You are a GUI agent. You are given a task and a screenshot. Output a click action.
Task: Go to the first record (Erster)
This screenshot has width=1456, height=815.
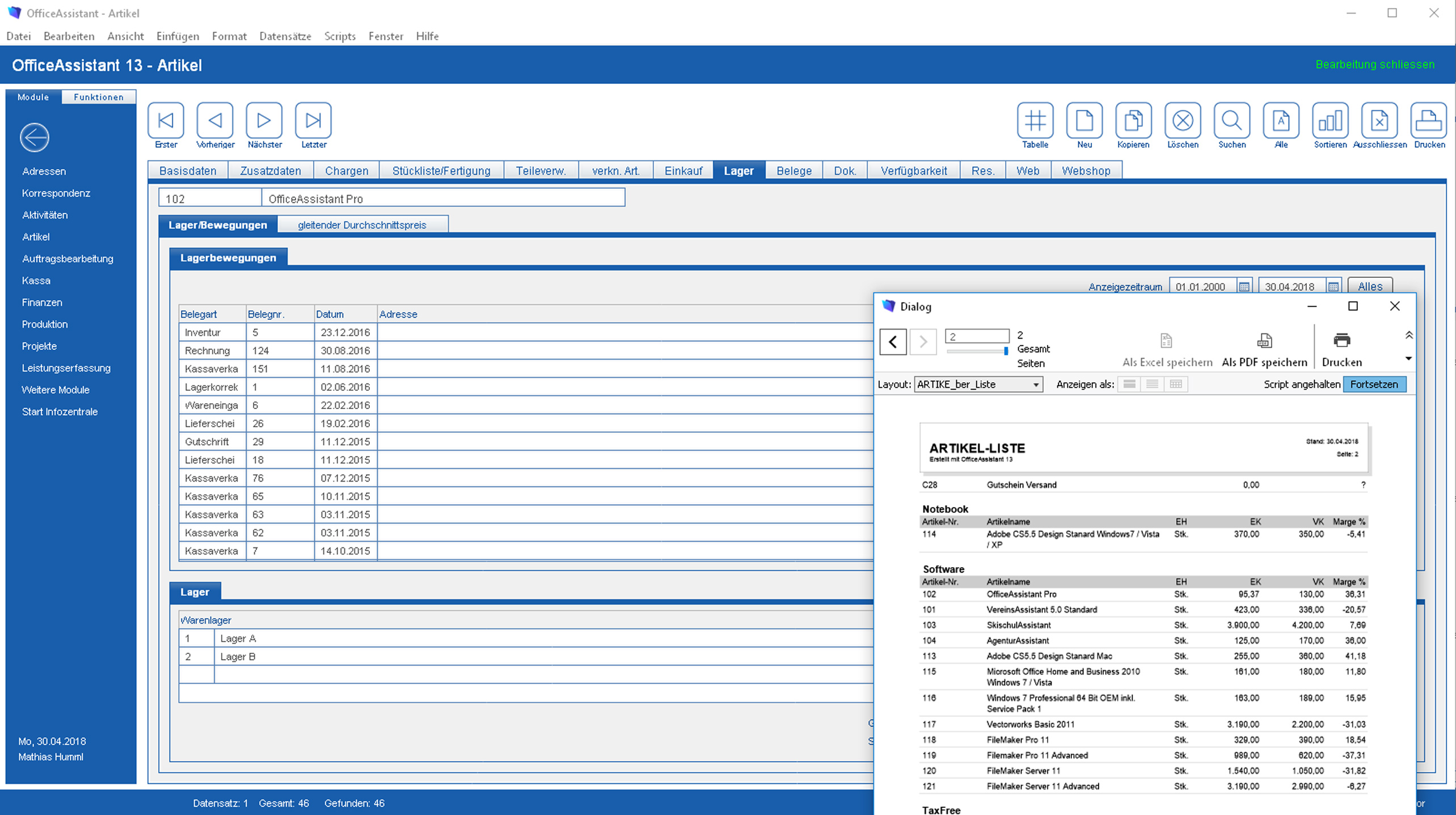coord(166,121)
